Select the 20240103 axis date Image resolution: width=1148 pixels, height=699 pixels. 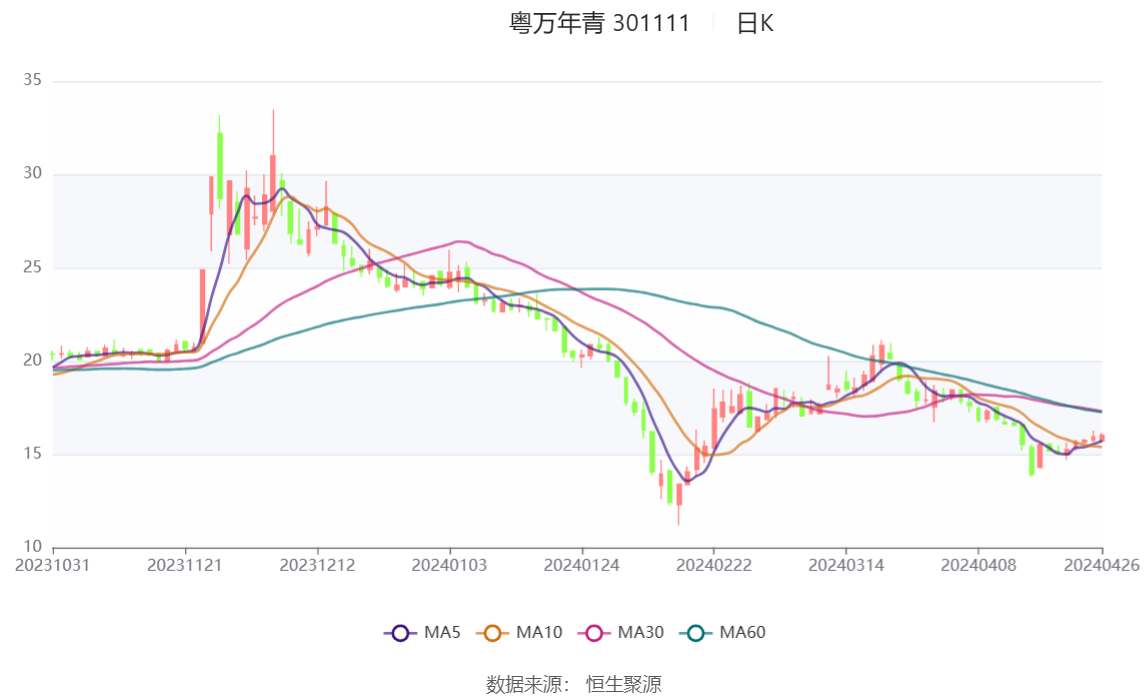[x=450, y=566]
